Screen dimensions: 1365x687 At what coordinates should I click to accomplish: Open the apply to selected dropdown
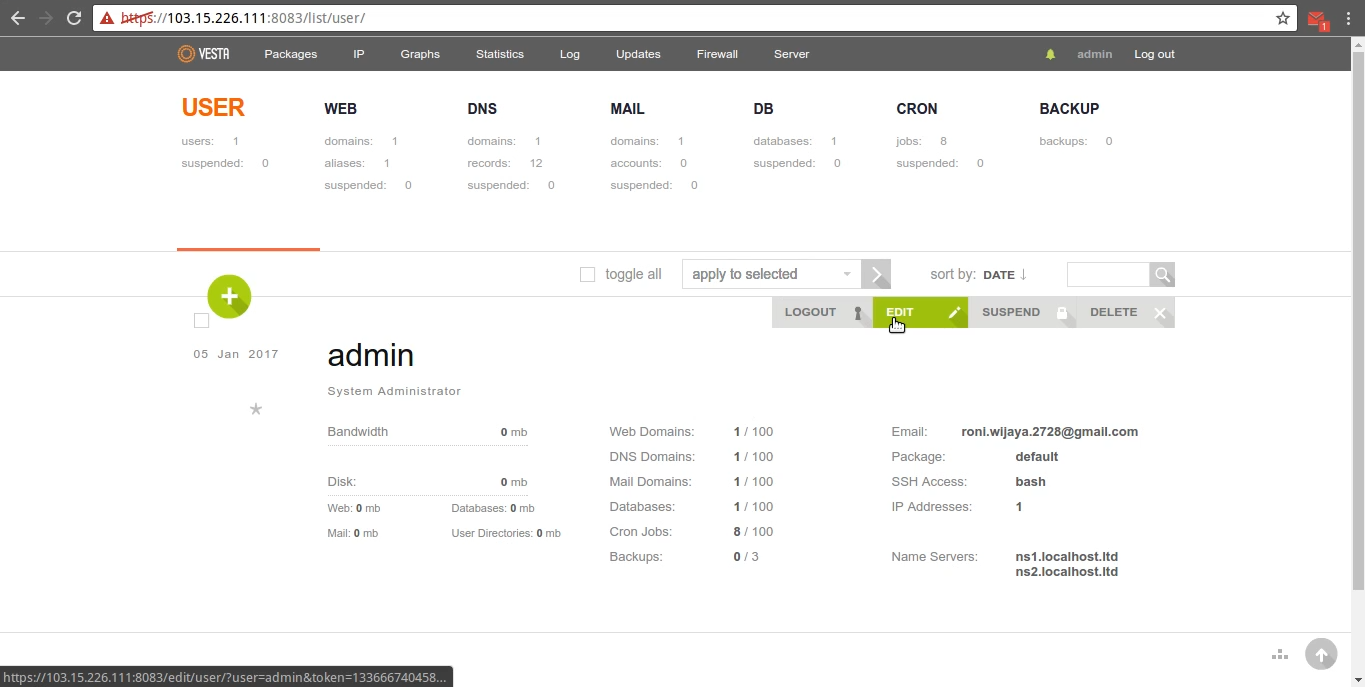771,274
